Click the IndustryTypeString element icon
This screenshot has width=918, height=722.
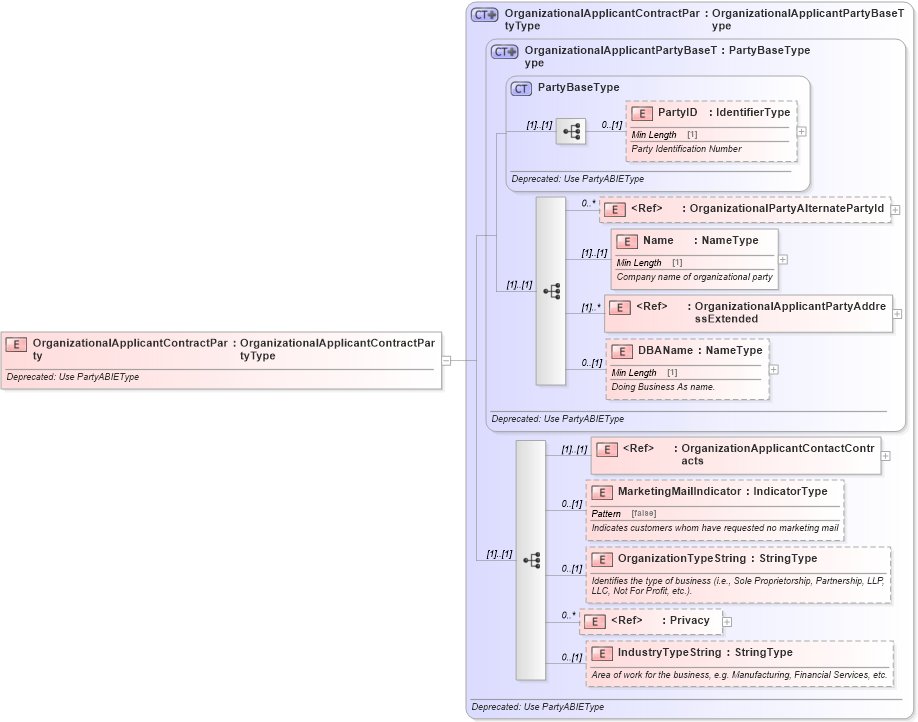pyautogui.click(x=602, y=652)
